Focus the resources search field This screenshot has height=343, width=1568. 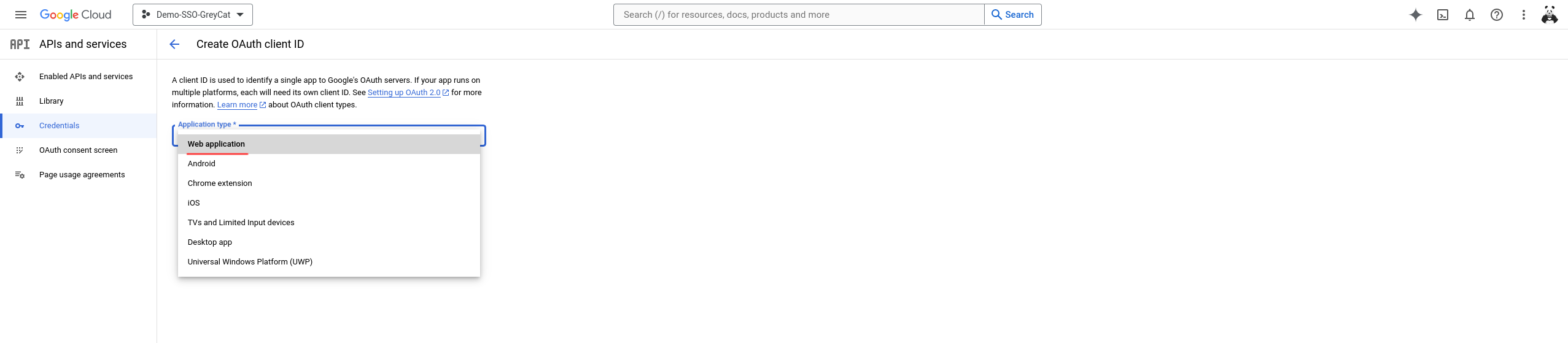[799, 15]
